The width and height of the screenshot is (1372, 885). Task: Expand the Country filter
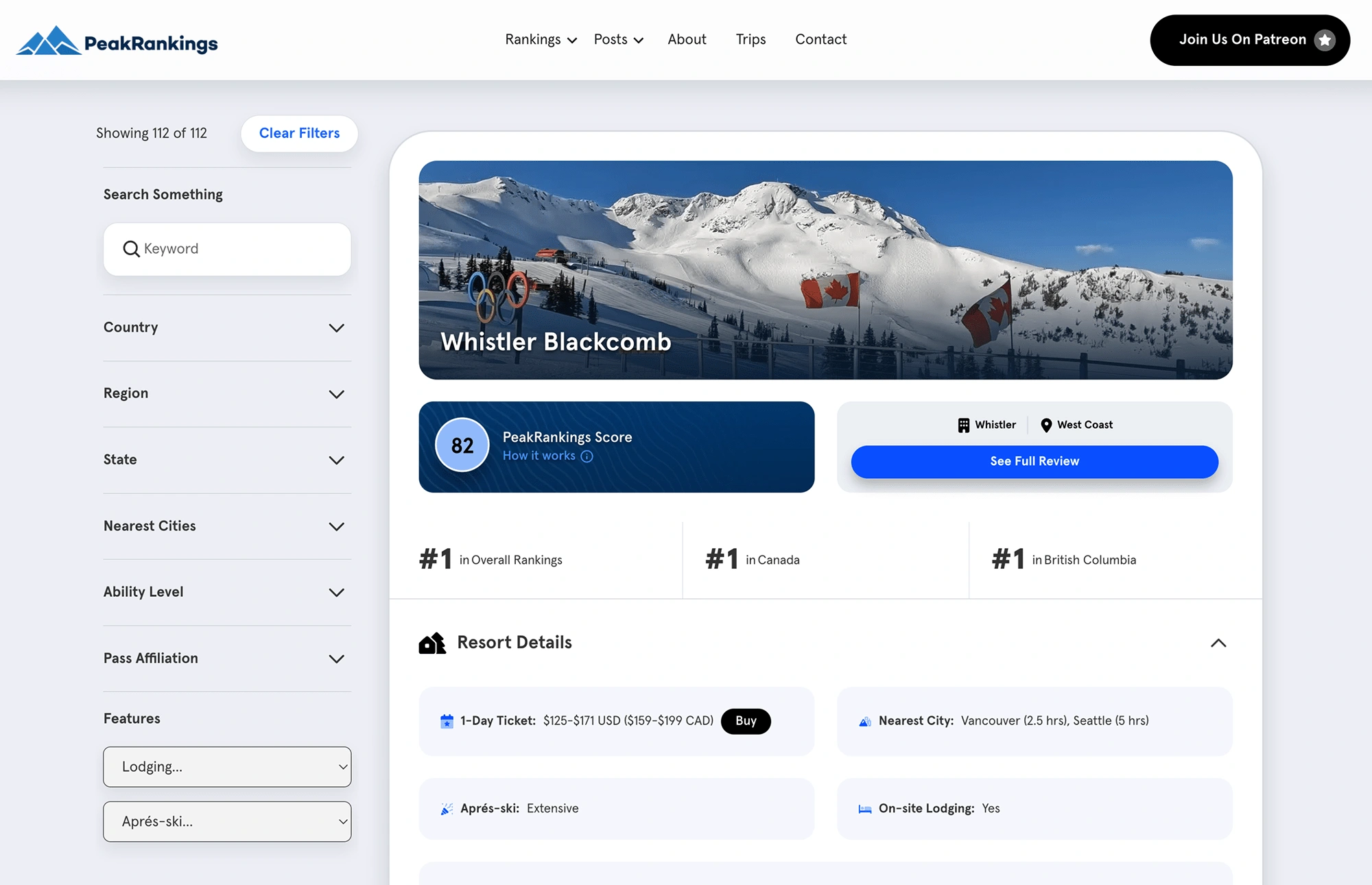pos(227,328)
